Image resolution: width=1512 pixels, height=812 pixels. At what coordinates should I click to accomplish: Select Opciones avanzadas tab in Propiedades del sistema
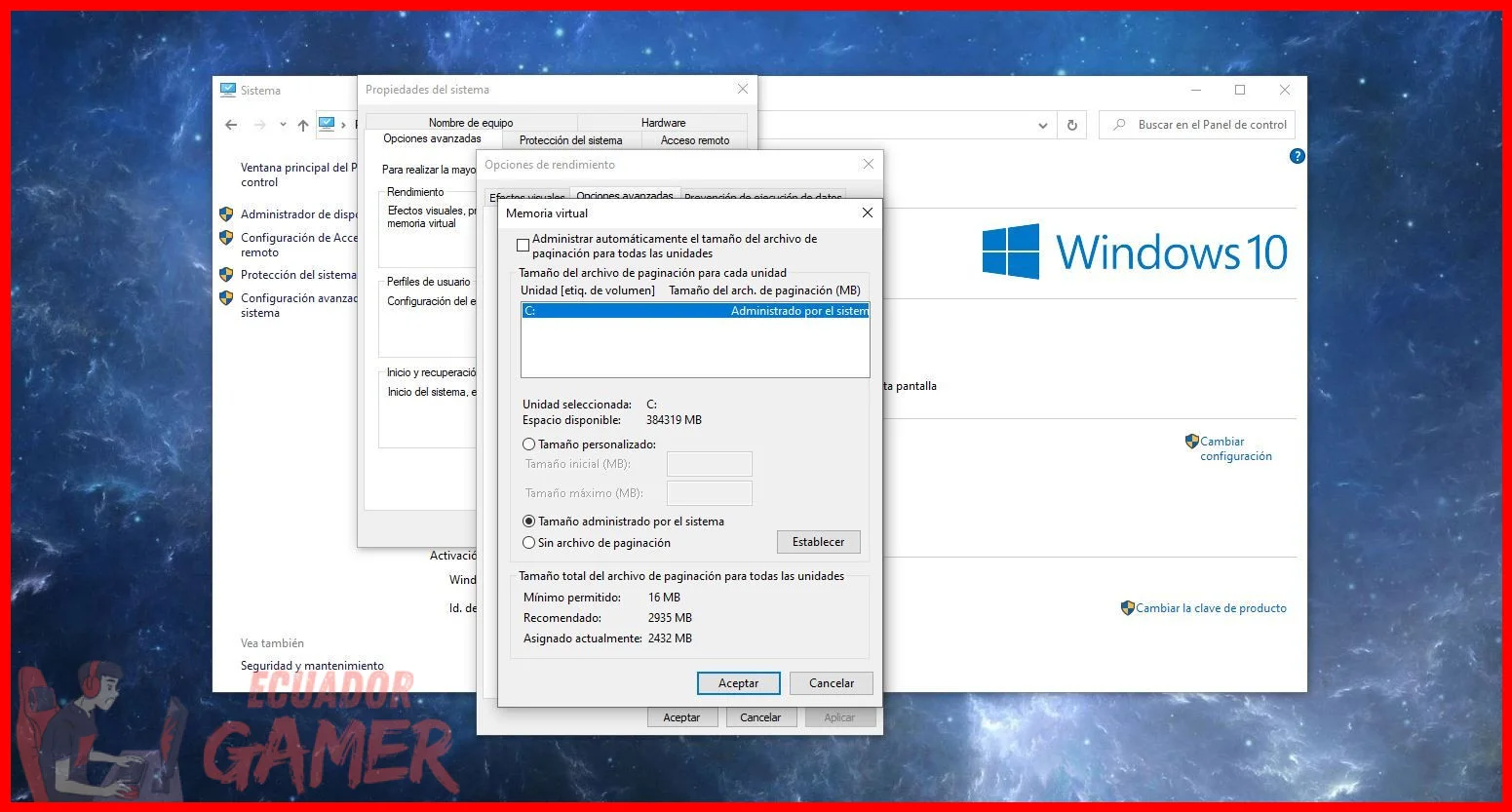pos(432,139)
